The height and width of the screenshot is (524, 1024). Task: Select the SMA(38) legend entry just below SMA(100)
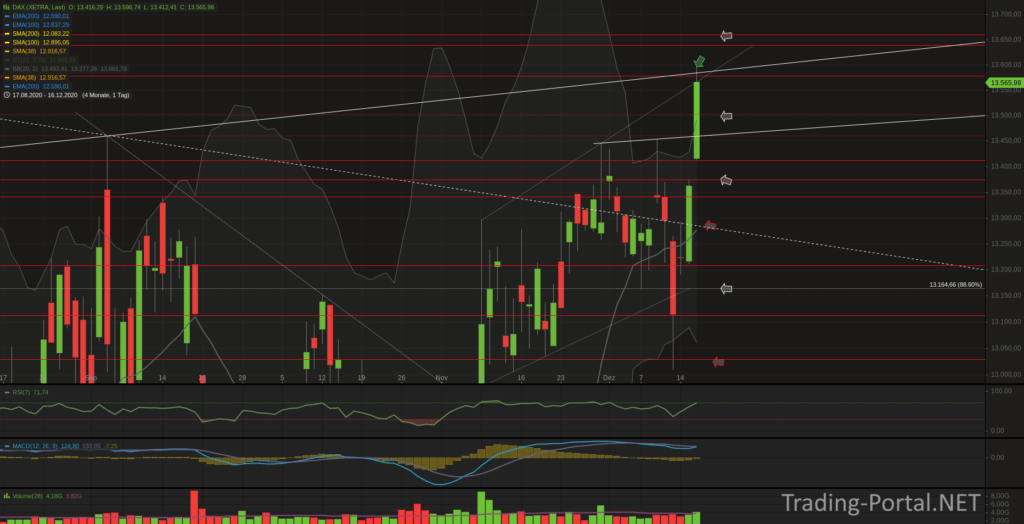39,51
